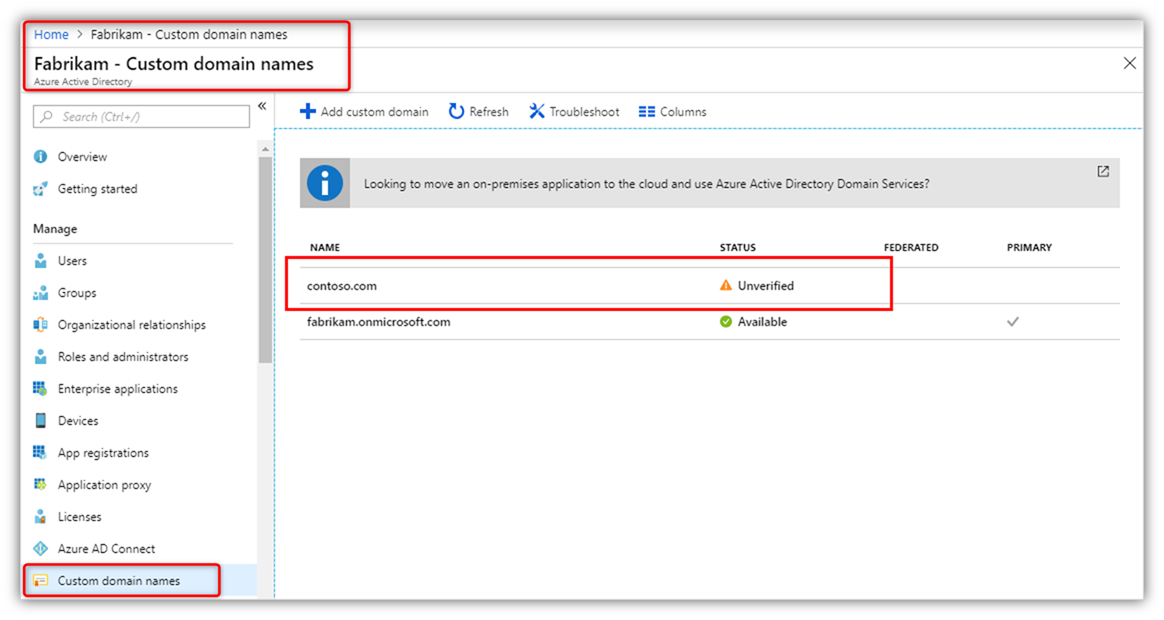
Task: Open Roles and administrators label
Action: tap(123, 356)
